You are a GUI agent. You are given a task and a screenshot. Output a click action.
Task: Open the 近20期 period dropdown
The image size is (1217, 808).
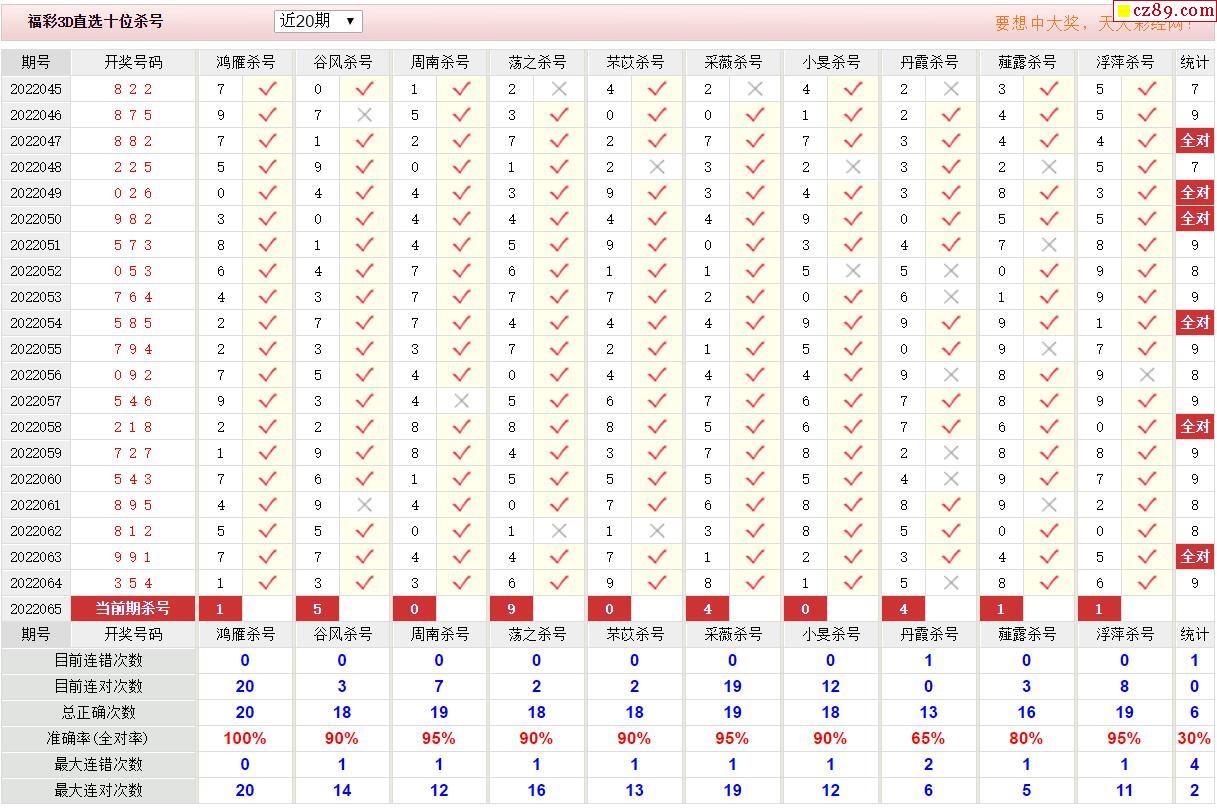pos(318,21)
